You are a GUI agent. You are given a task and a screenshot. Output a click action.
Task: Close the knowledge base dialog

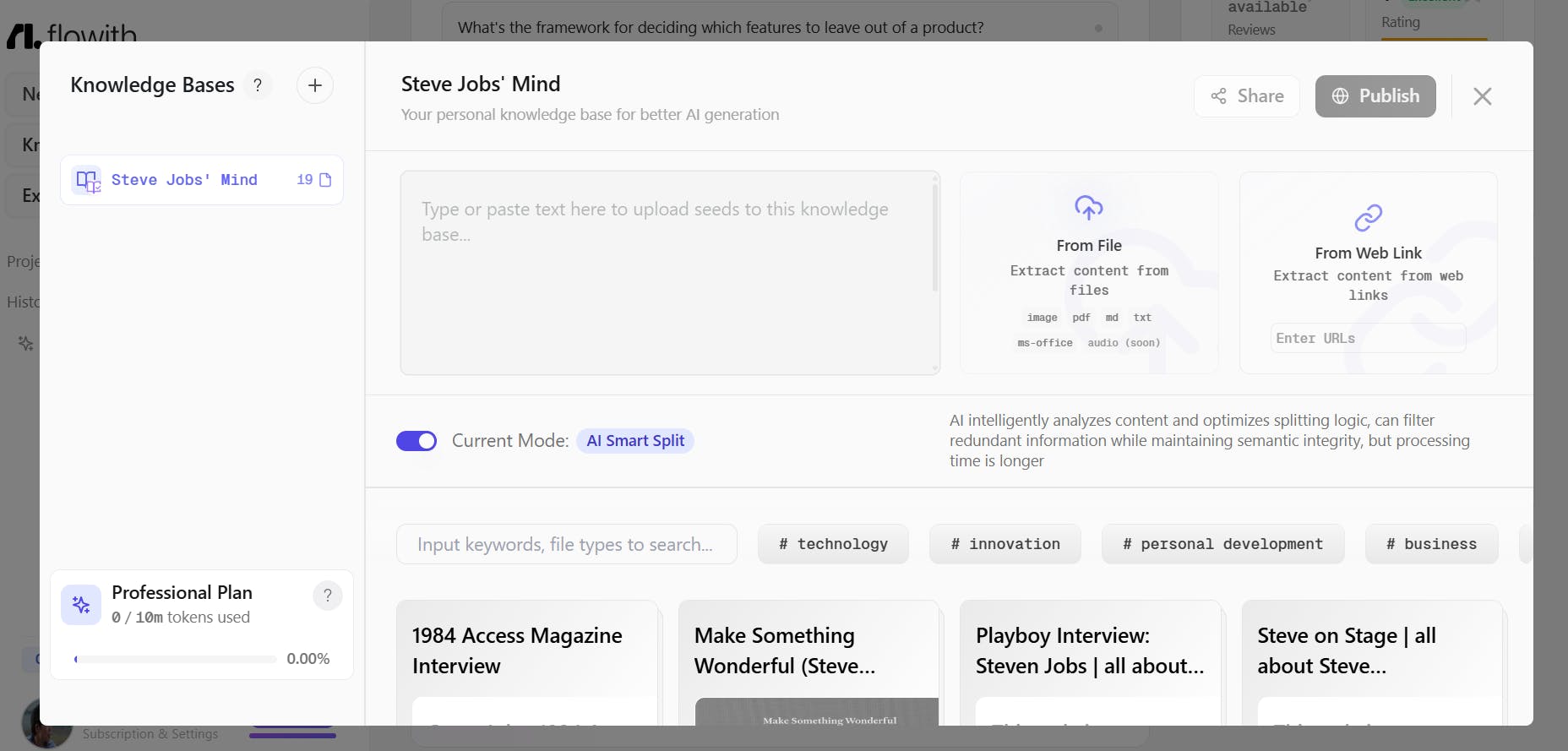click(x=1483, y=96)
